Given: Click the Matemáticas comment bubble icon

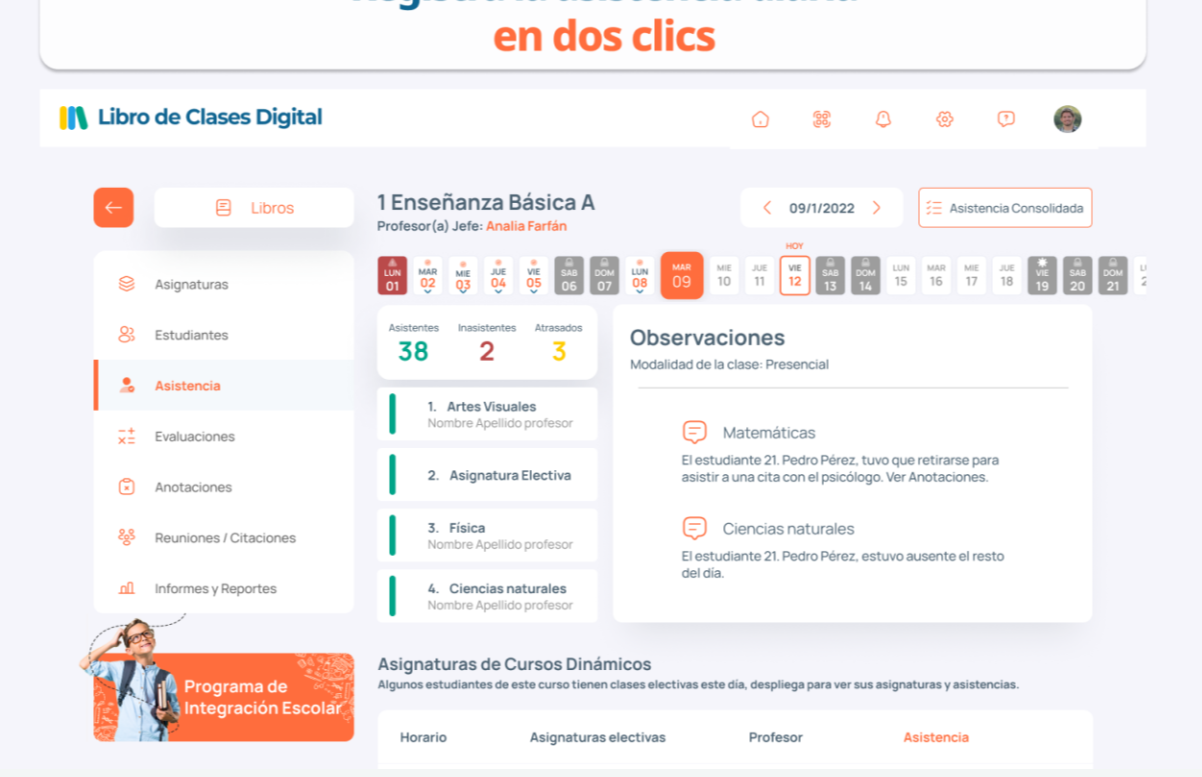Looking at the screenshot, I should tap(694, 433).
